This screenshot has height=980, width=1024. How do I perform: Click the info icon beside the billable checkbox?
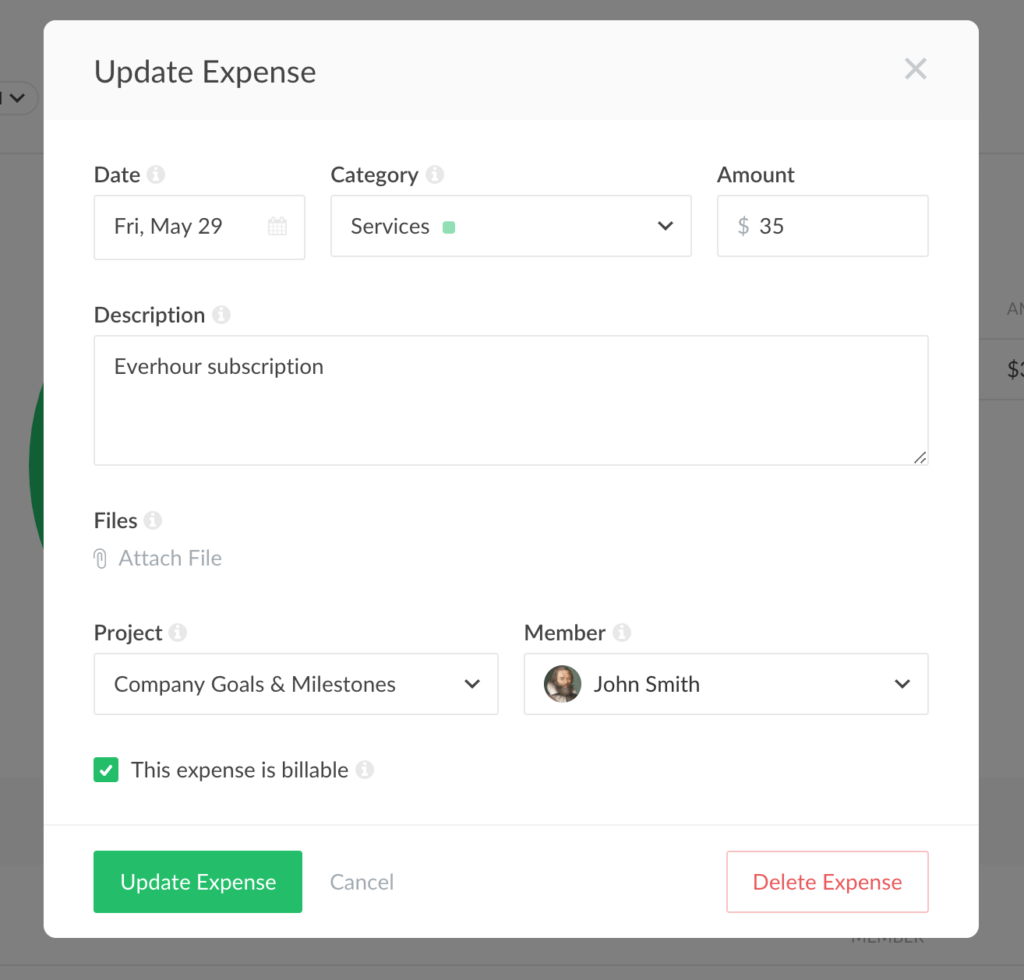[366, 770]
